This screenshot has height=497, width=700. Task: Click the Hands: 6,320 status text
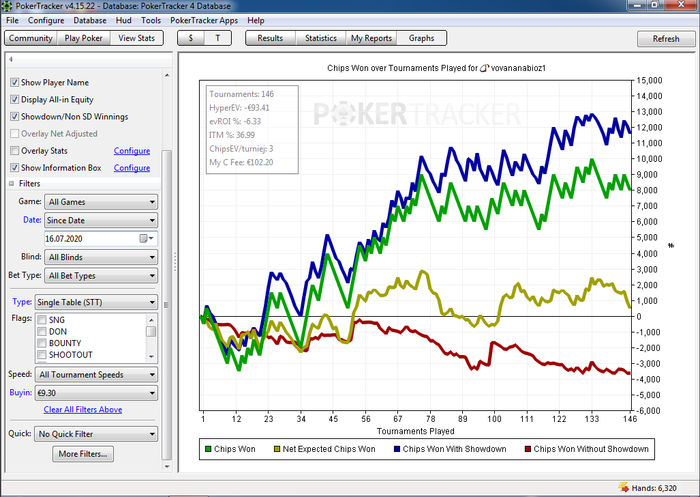coord(654,488)
